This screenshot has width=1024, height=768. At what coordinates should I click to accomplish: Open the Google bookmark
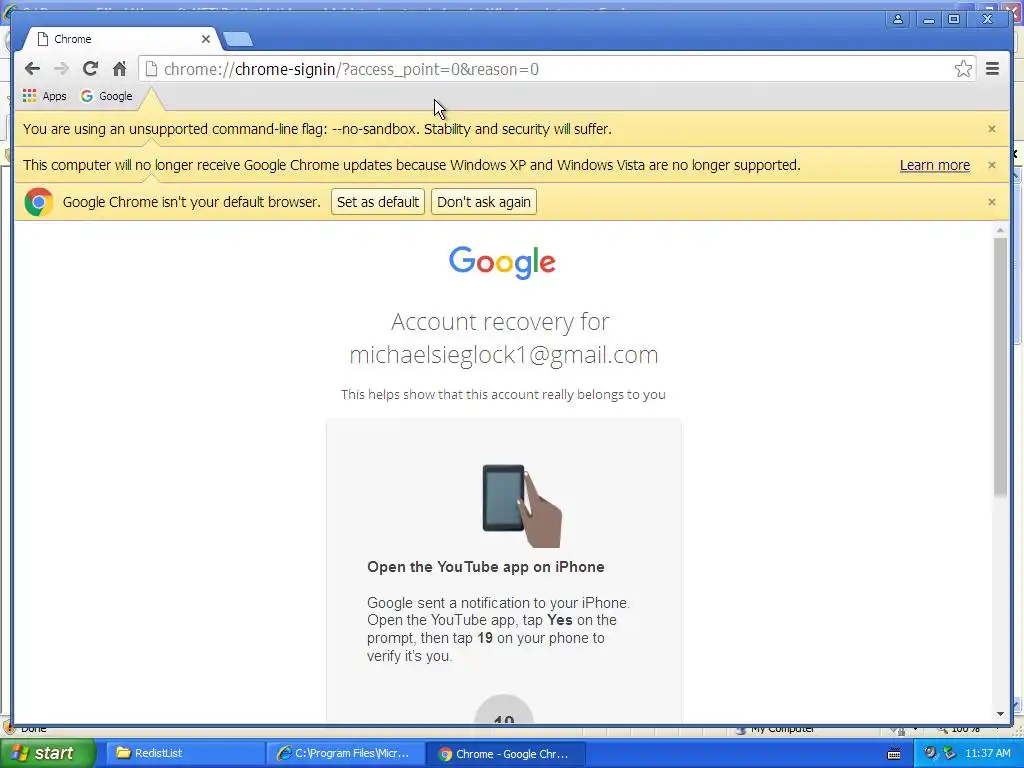pyautogui.click(x=106, y=96)
